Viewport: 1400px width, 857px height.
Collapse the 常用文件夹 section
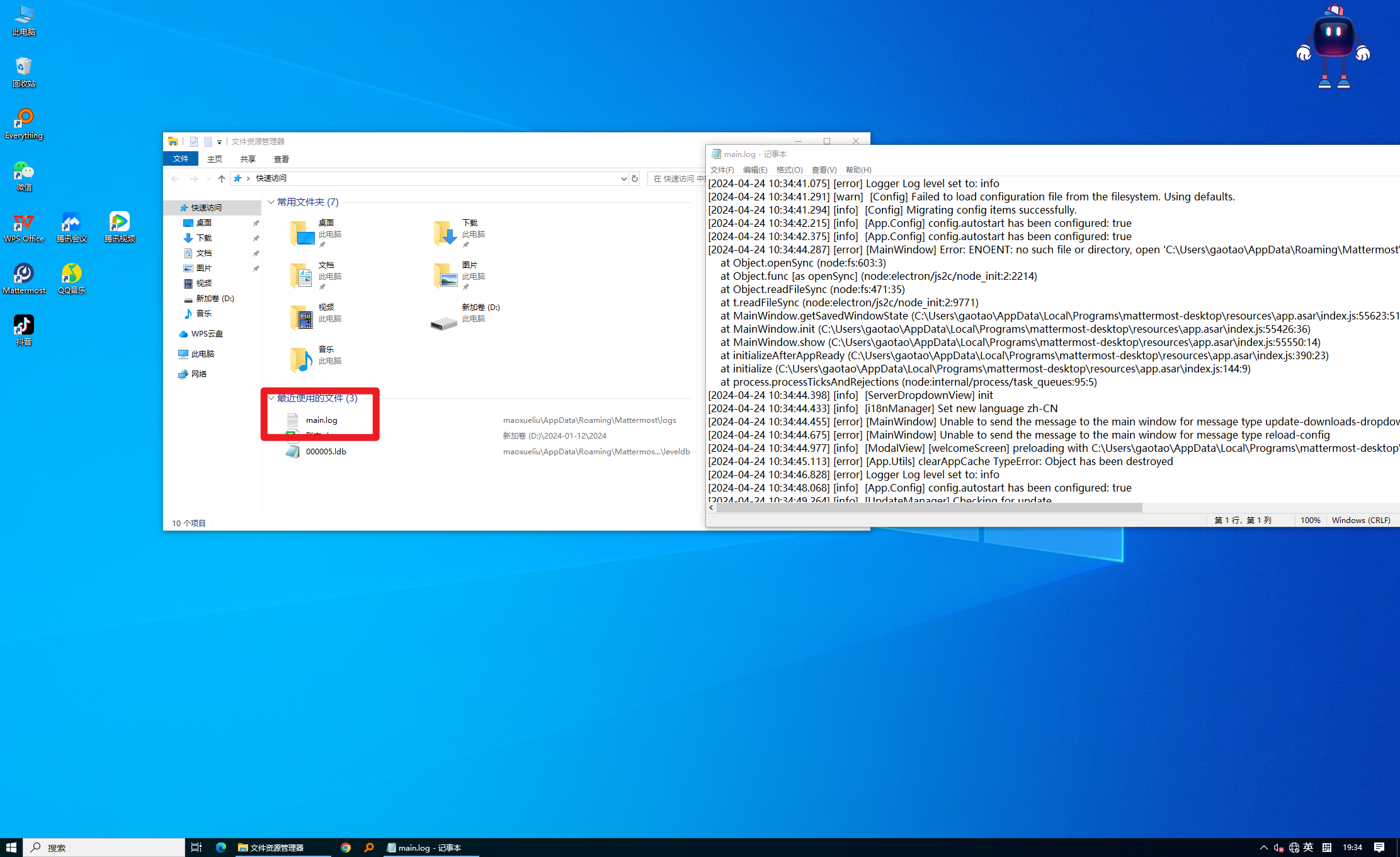(271, 202)
